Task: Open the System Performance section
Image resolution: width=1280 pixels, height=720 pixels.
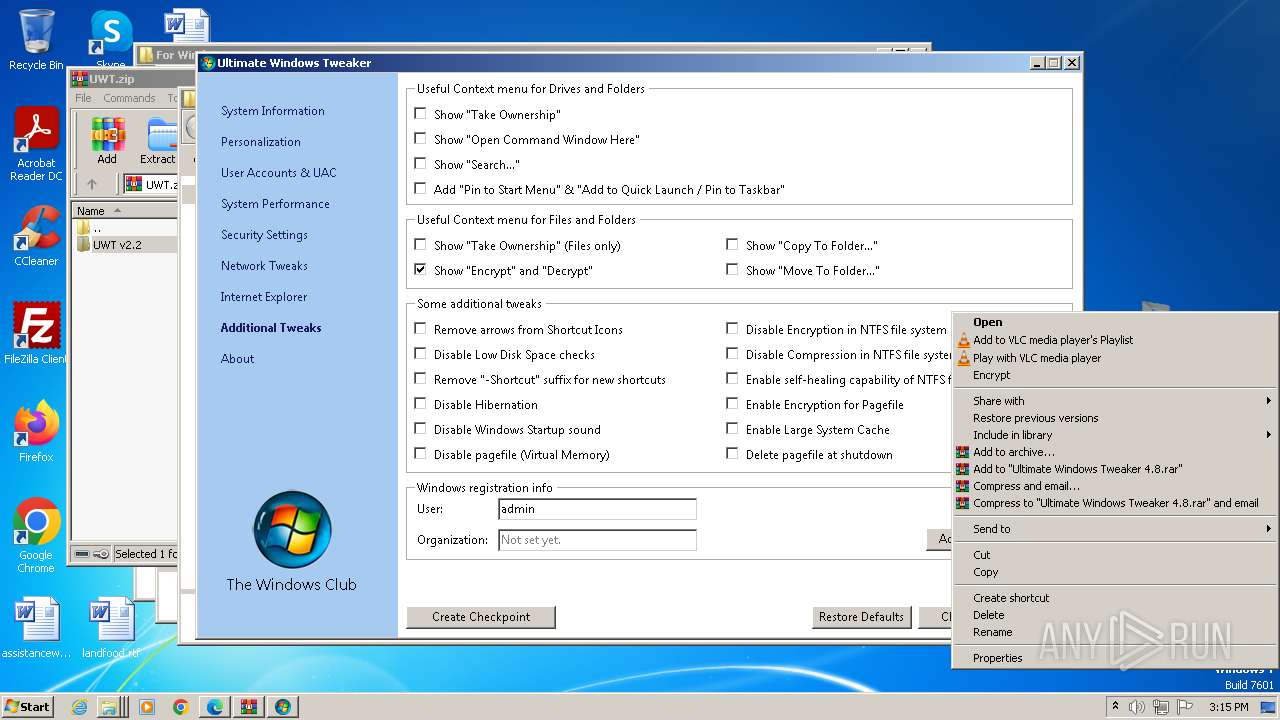Action: 275,204
